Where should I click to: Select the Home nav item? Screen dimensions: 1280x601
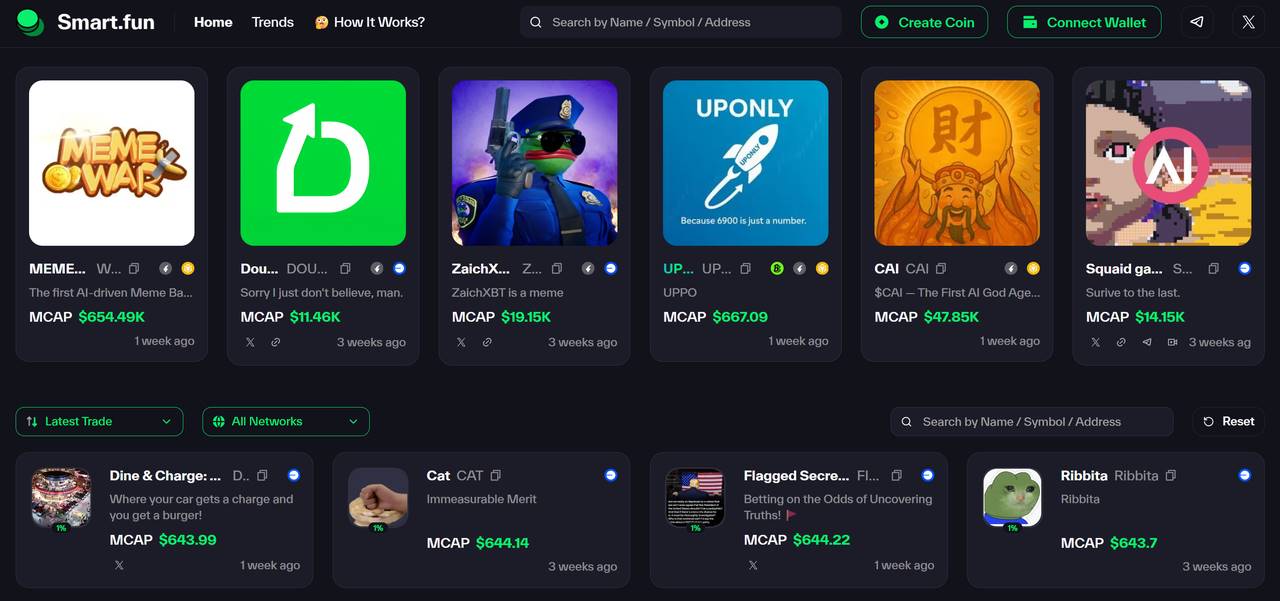[x=213, y=22]
